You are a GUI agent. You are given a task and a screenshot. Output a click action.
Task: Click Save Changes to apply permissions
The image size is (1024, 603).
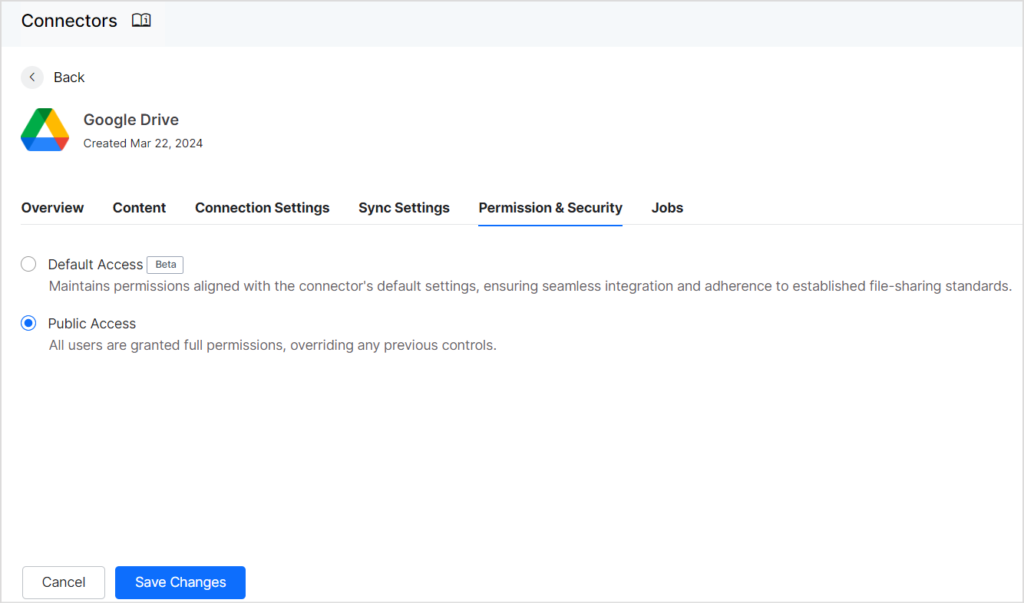180,582
